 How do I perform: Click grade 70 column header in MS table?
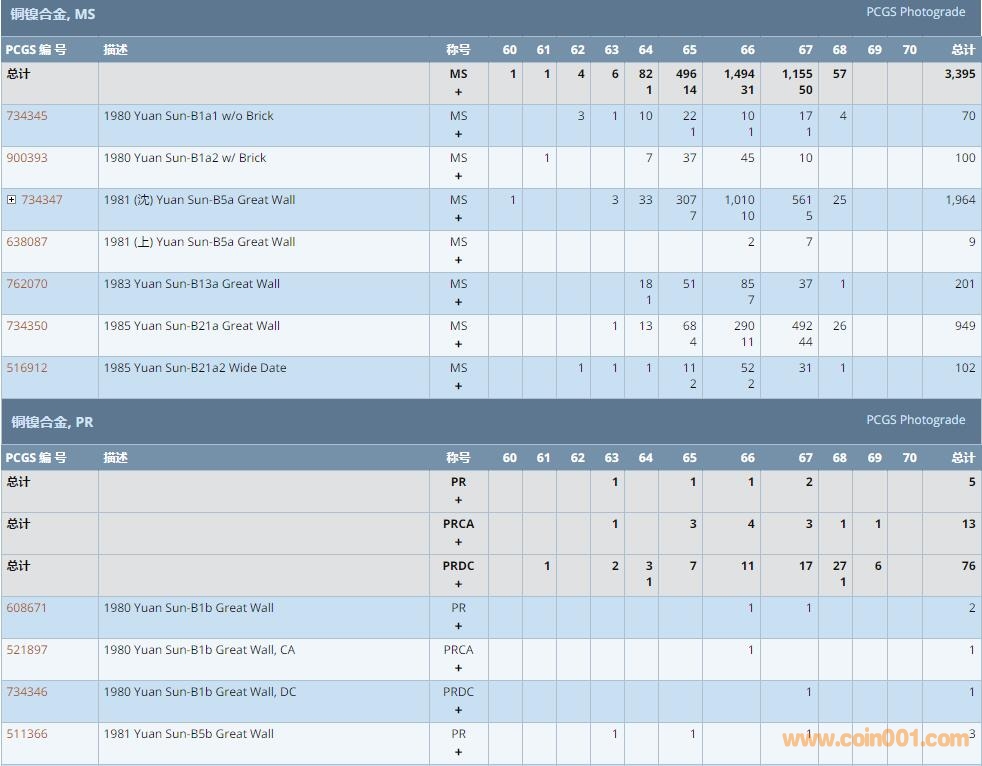tap(909, 50)
